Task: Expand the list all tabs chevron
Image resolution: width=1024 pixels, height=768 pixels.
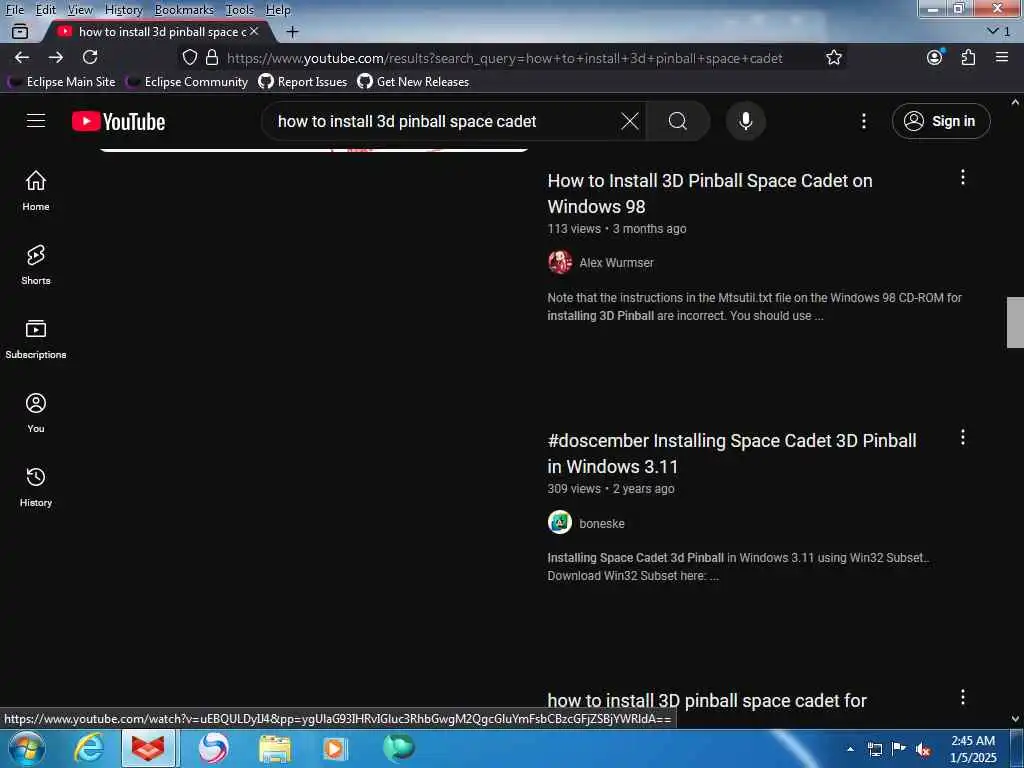Action: click(998, 31)
